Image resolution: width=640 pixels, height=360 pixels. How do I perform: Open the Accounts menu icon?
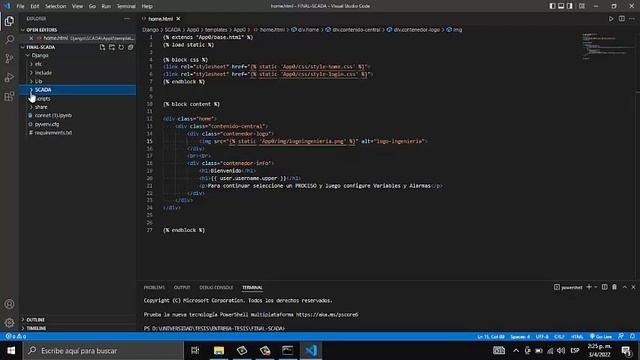[9, 304]
